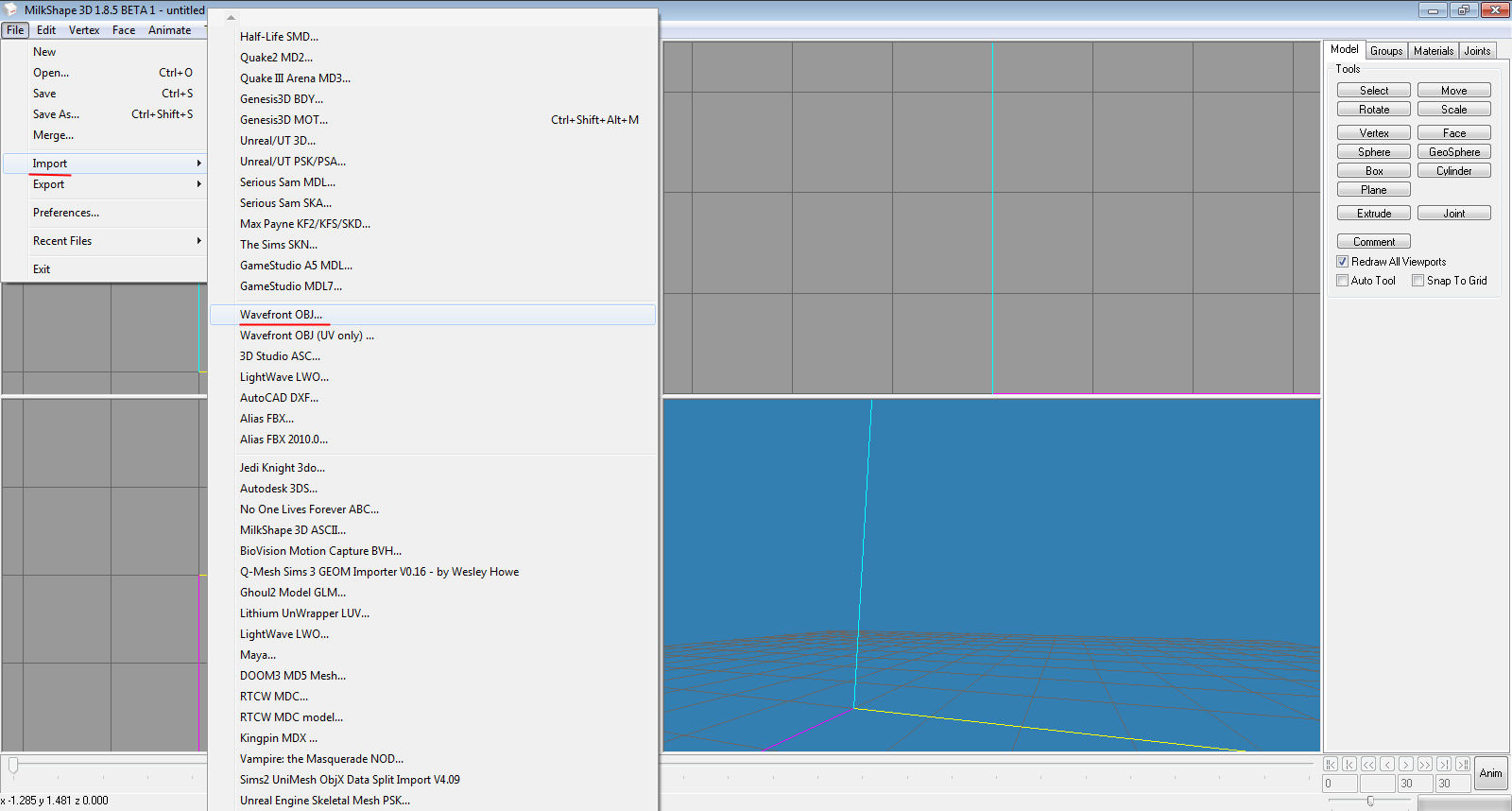This screenshot has width=1512, height=811.
Task: Enable the Auto Tool checkbox
Action: click(1342, 281)
